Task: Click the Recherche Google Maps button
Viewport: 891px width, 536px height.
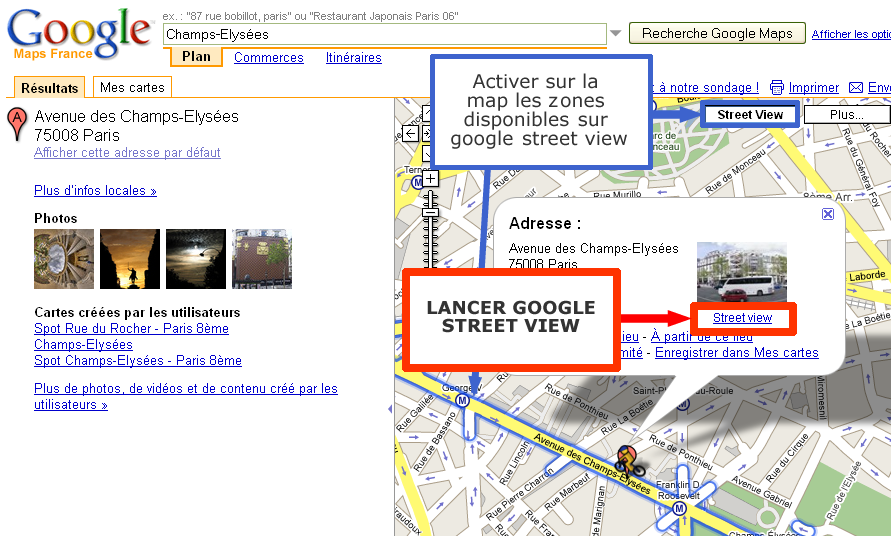Action: (x=717, y=34)
